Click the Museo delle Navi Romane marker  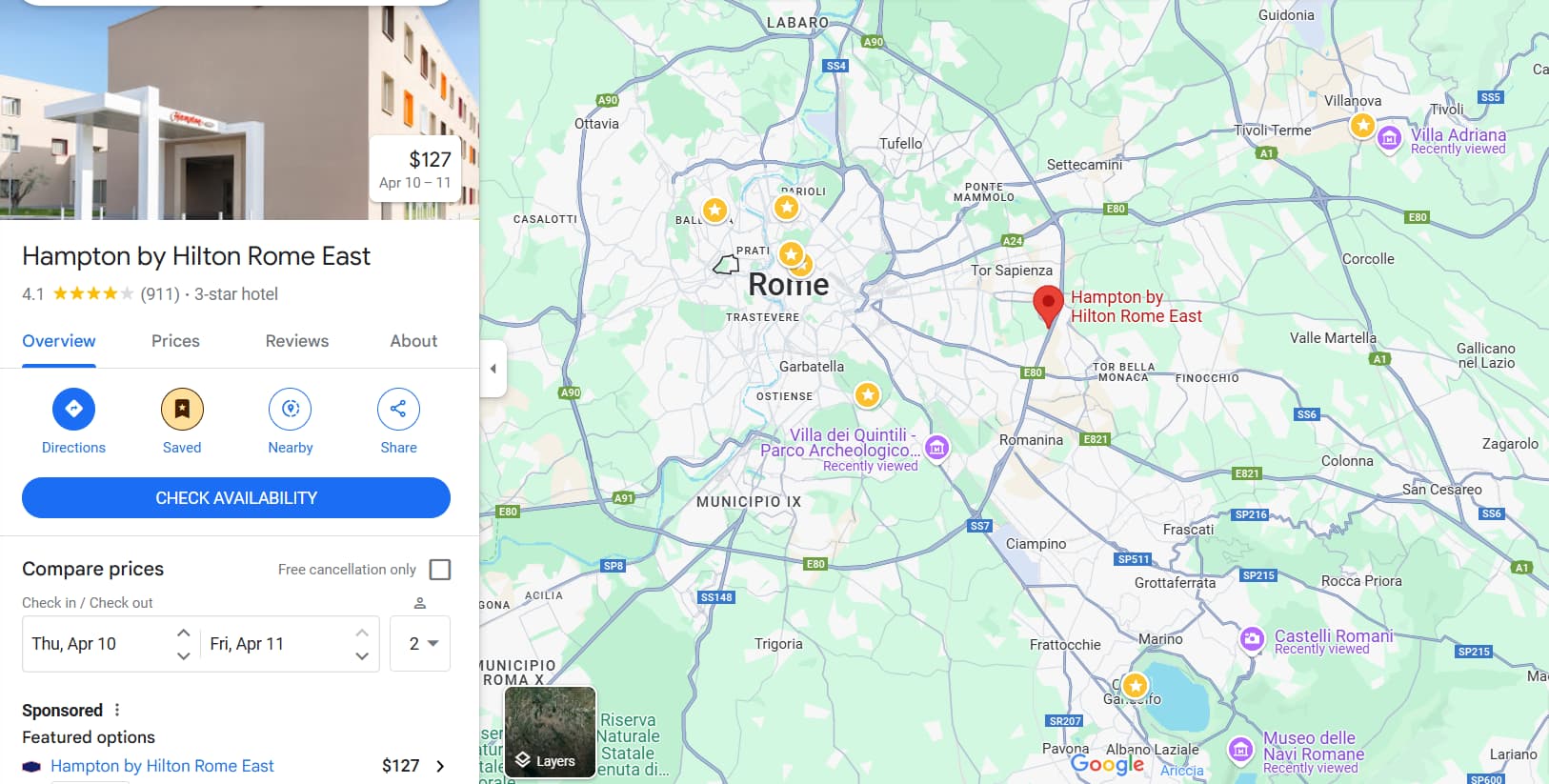point(1240,750)
